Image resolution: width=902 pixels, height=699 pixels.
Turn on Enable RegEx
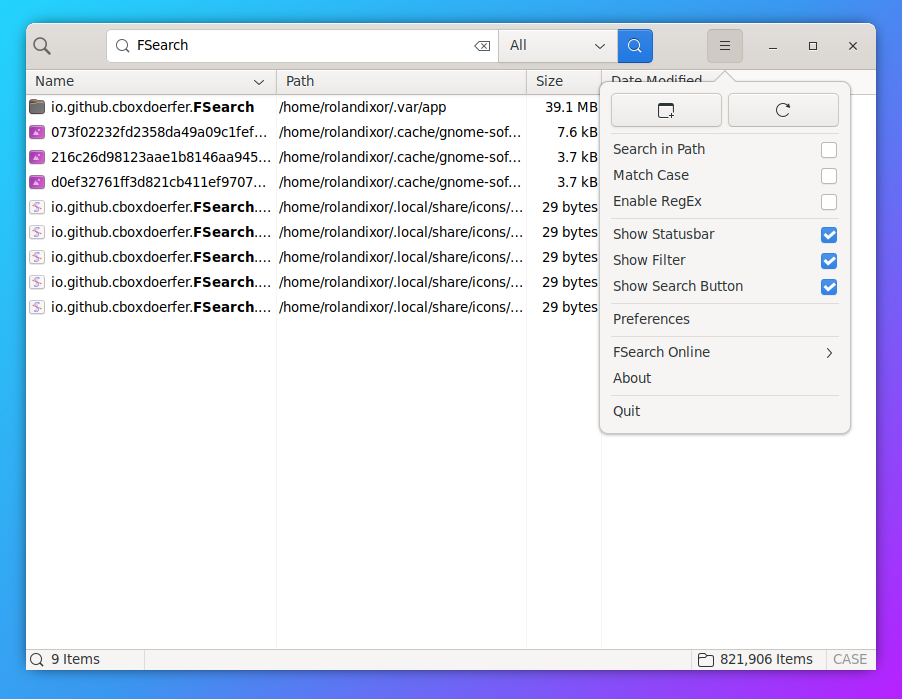(x=829, y=201)
